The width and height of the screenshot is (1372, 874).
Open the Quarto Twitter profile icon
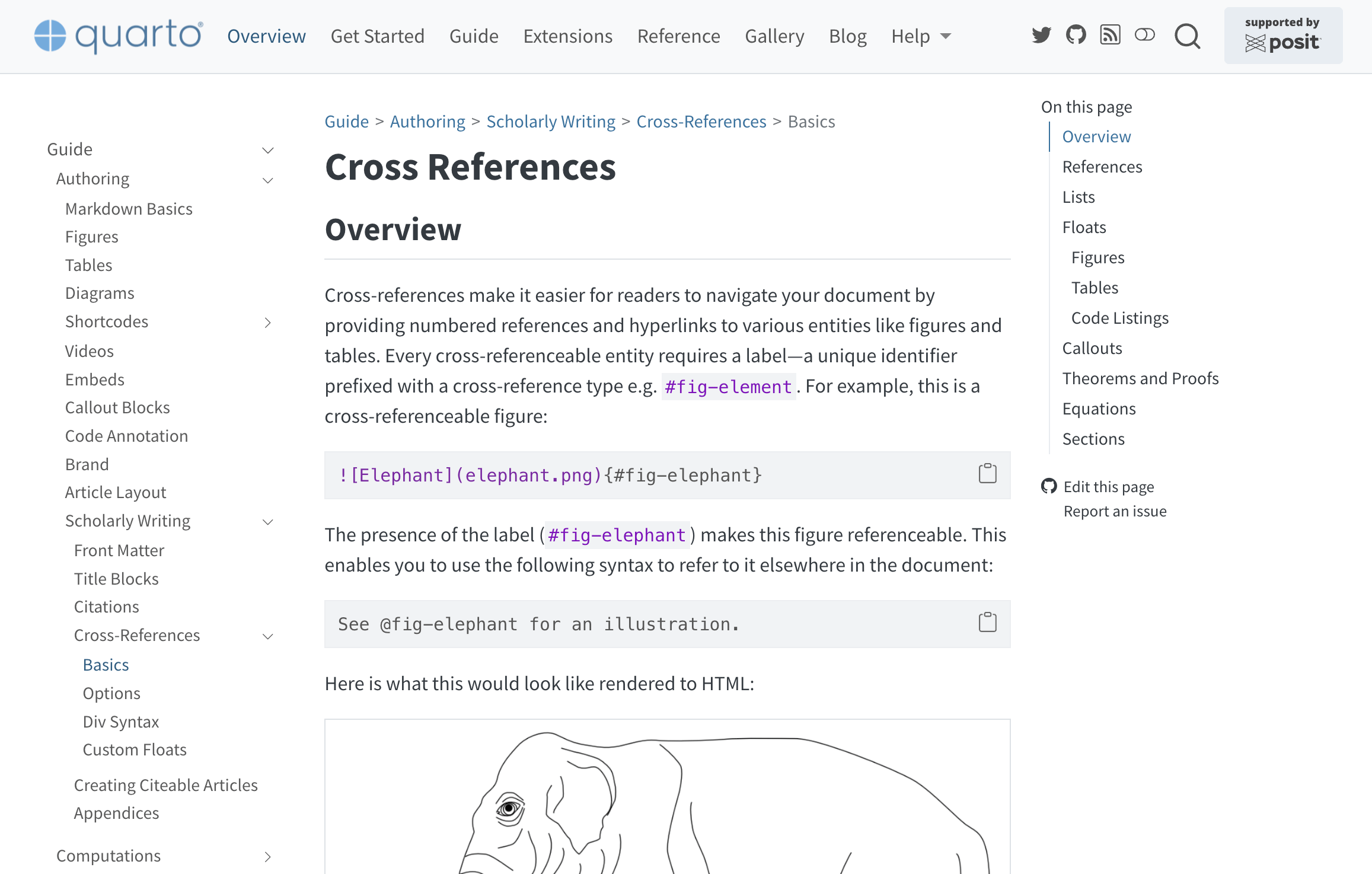pyautogui.click(x=1041, y=36)
